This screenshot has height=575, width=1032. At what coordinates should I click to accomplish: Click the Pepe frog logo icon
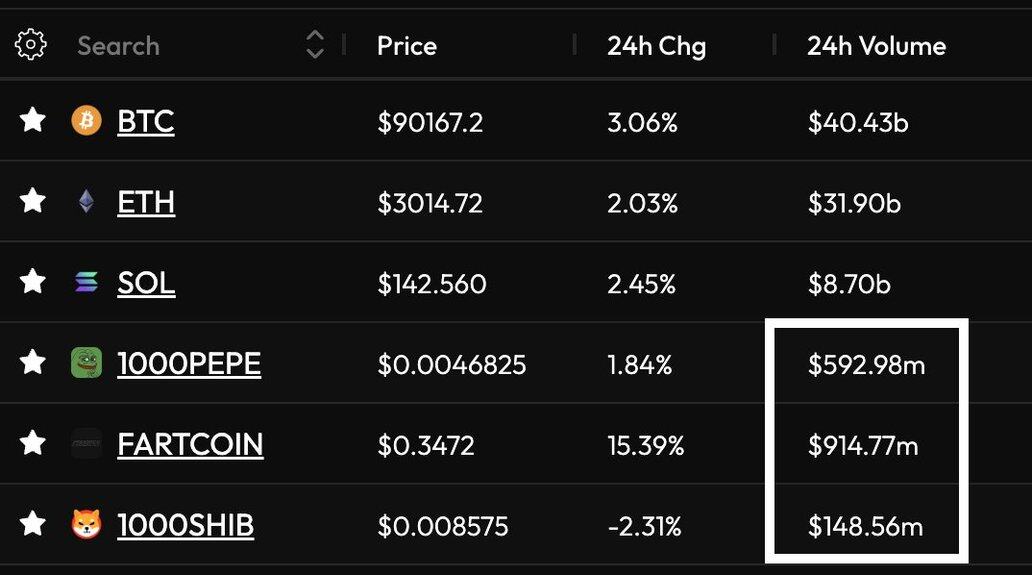[x=87, y=363]
